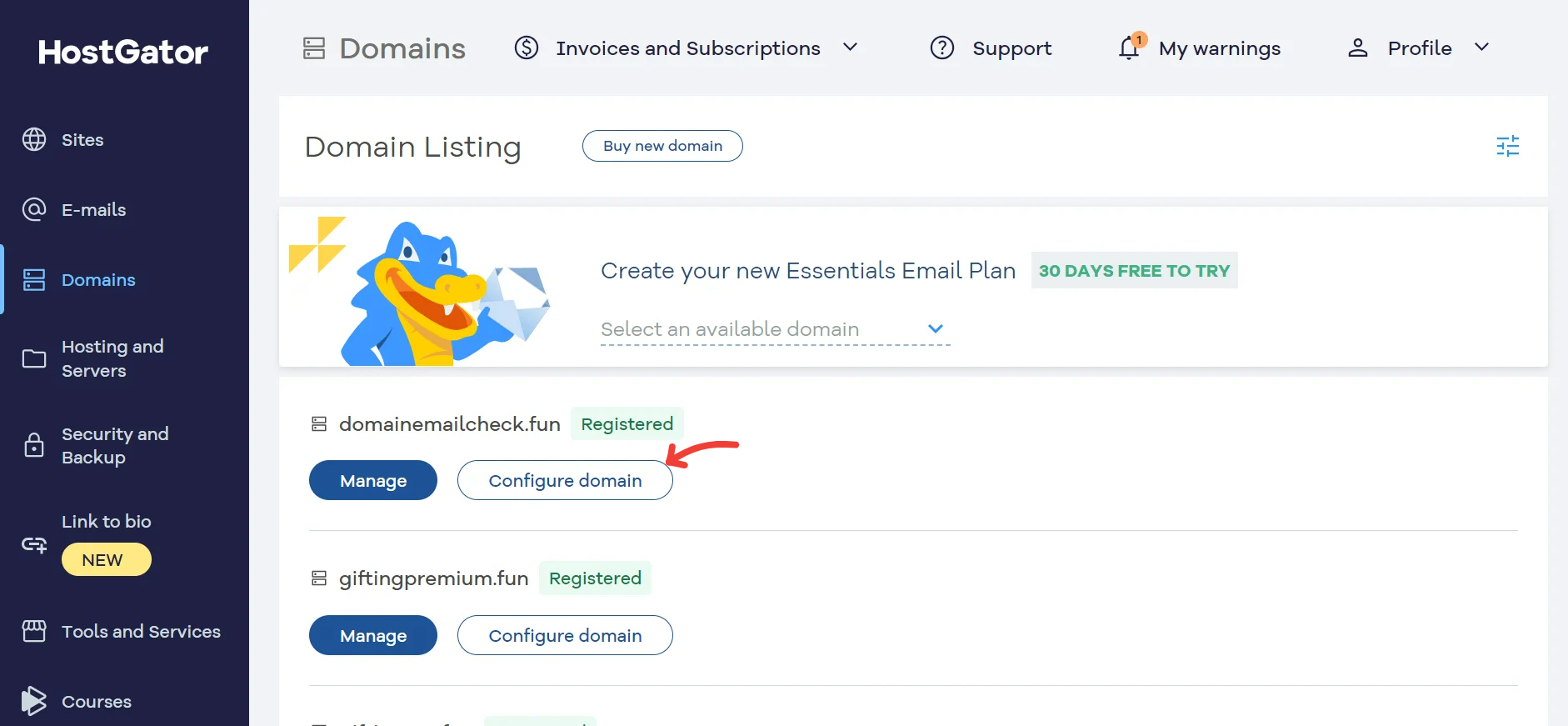Viewport: 1568px width, 726px height.
Task: Click the warnings bell notification icon
Action: click(x=1130, y=47)
